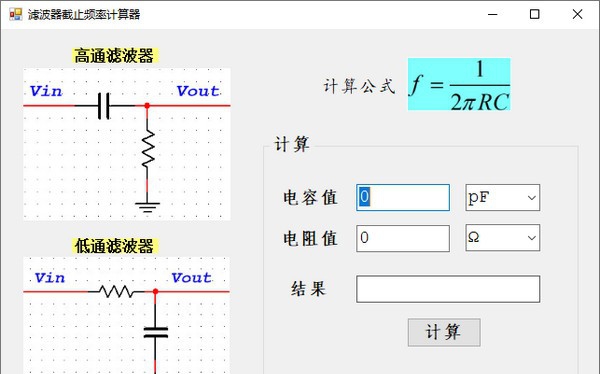600x374 pixels.
Task: Click the 电阻值 label
Action: pyautogui.click(x=310, y=238)
